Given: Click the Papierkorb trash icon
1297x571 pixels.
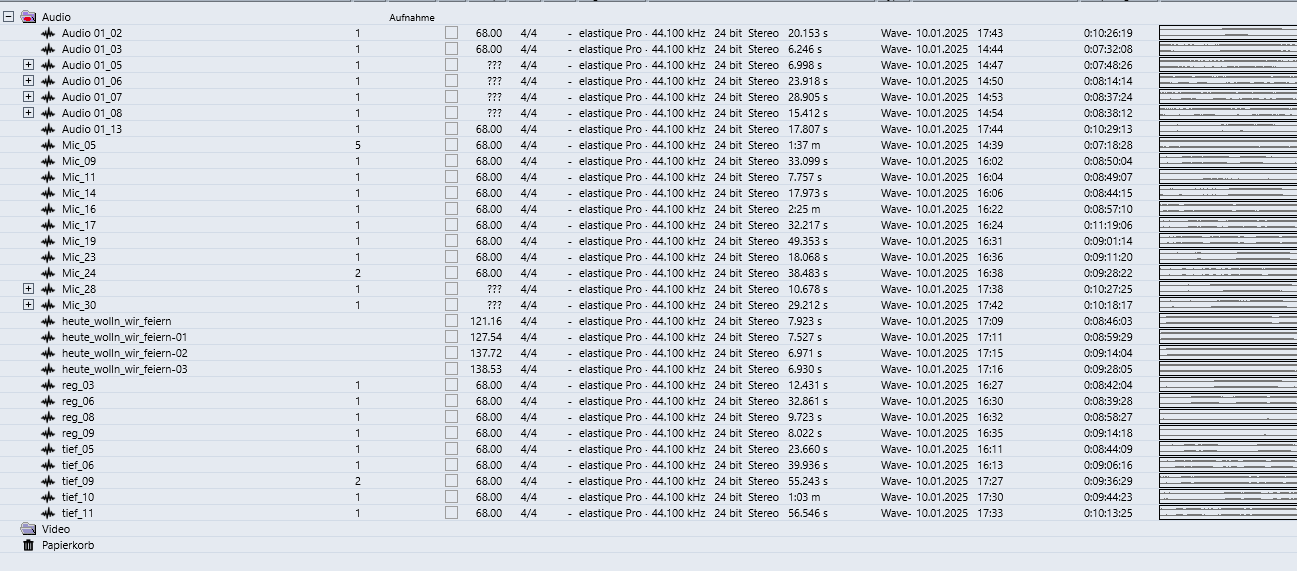Looking at the screenshot, I should click(28, 545).
